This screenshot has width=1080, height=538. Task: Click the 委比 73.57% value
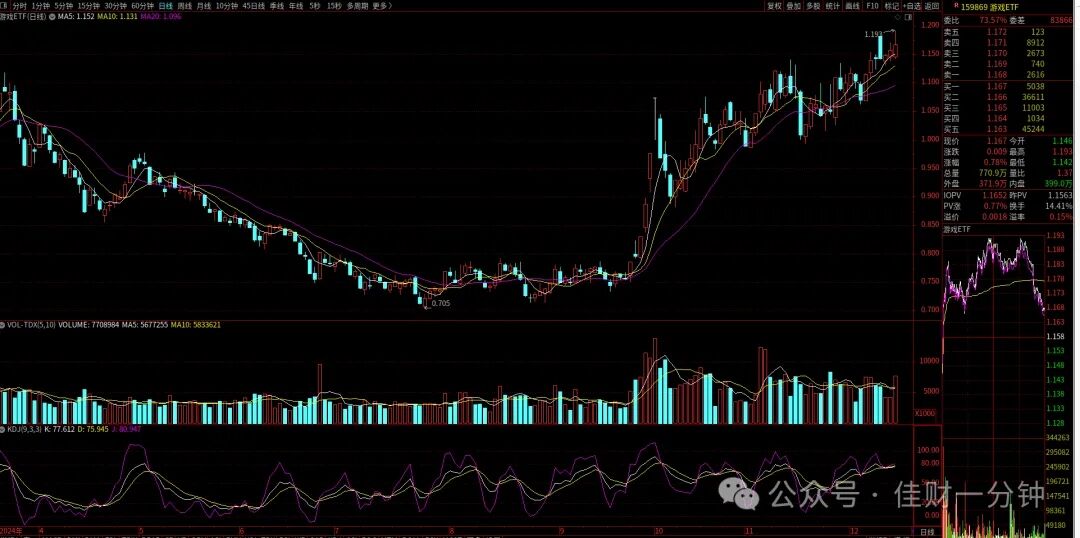point(994,21)
